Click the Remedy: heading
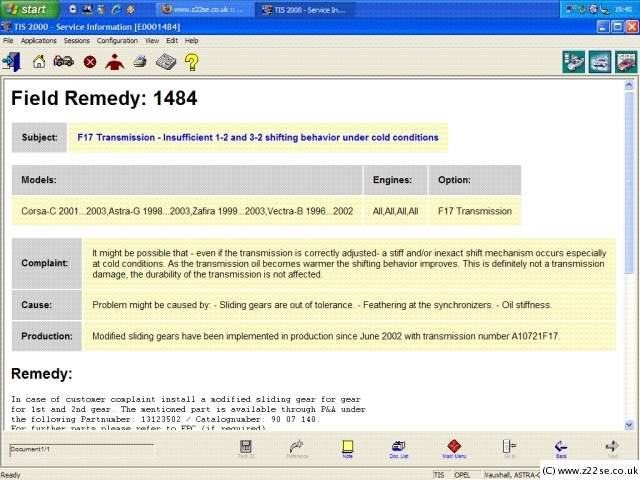This screenshot has width=640, height=480. point(42,373)
